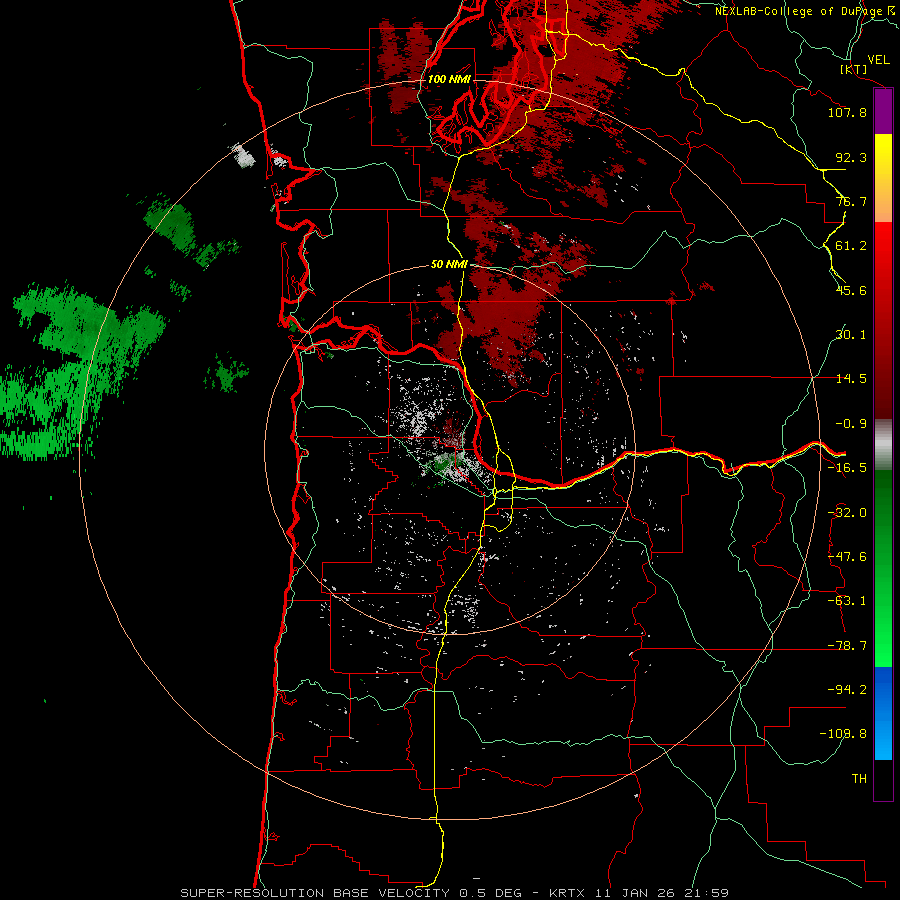The width and height of the screenshot is (900, 900).
Task: Click the VEL legend heading
Action: click(878, 60)
